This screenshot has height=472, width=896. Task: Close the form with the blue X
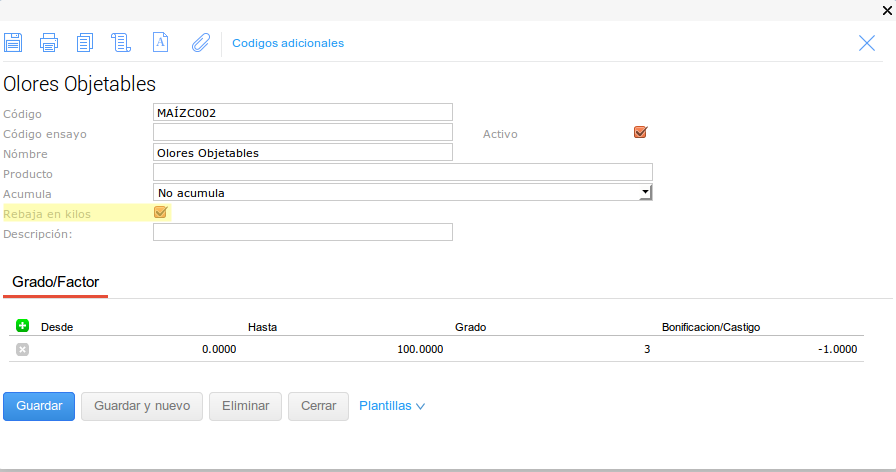click(867, 42)
